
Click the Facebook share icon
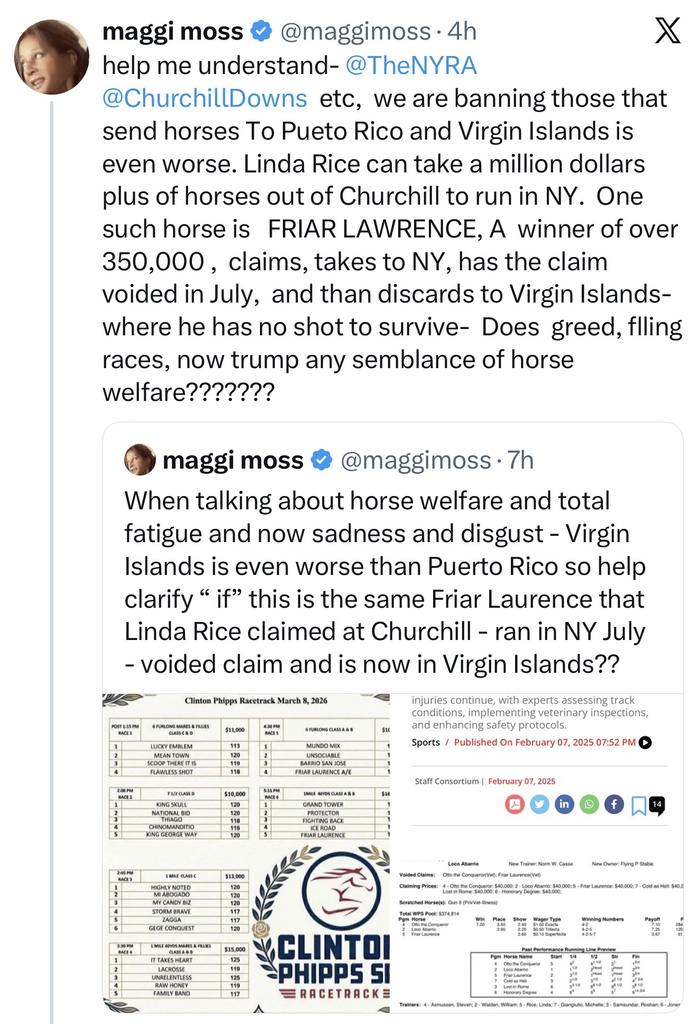coord(612,804)
